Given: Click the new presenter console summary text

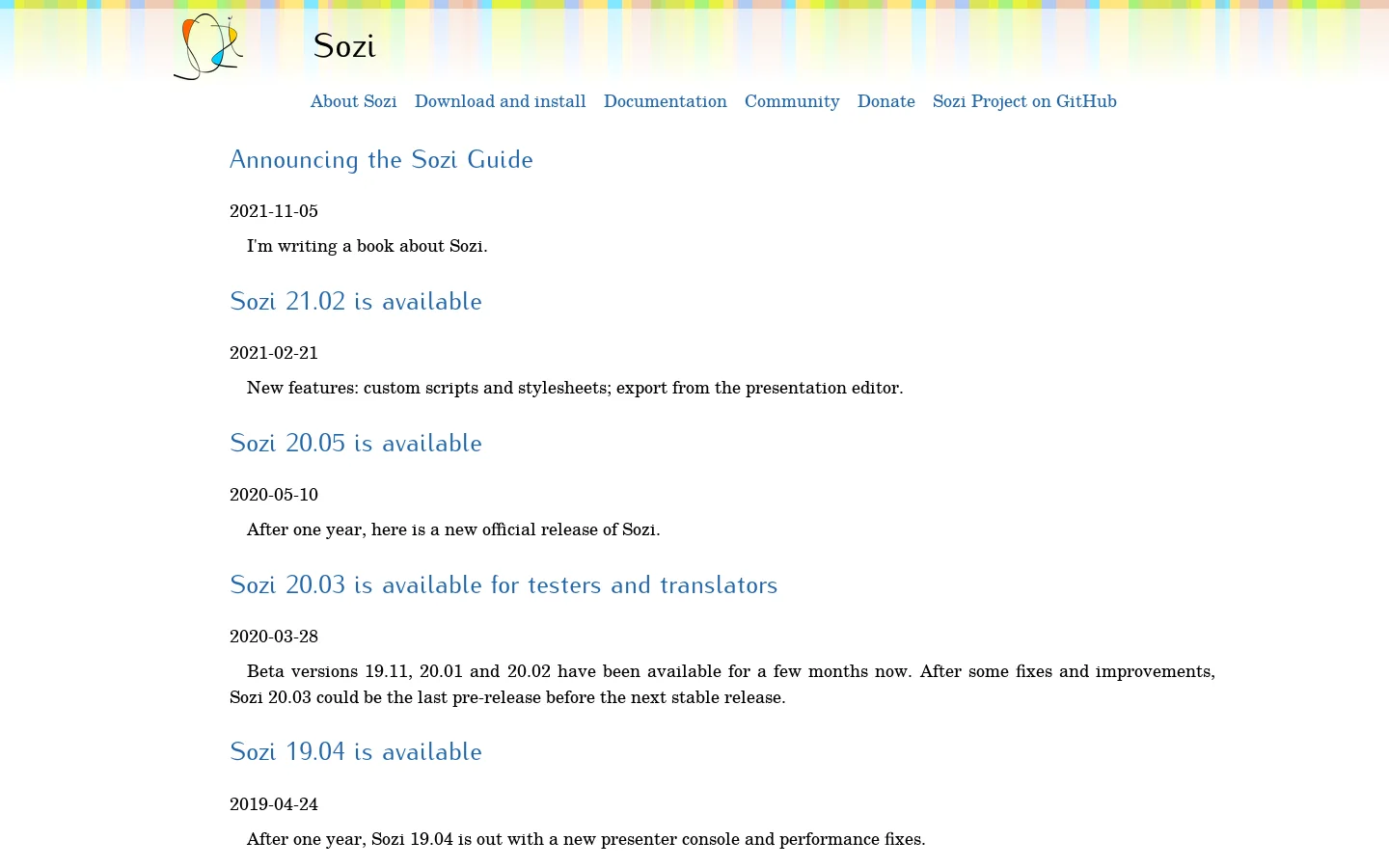Looking at the screenshot, I should pyautogui.click(x=586, y=839).
